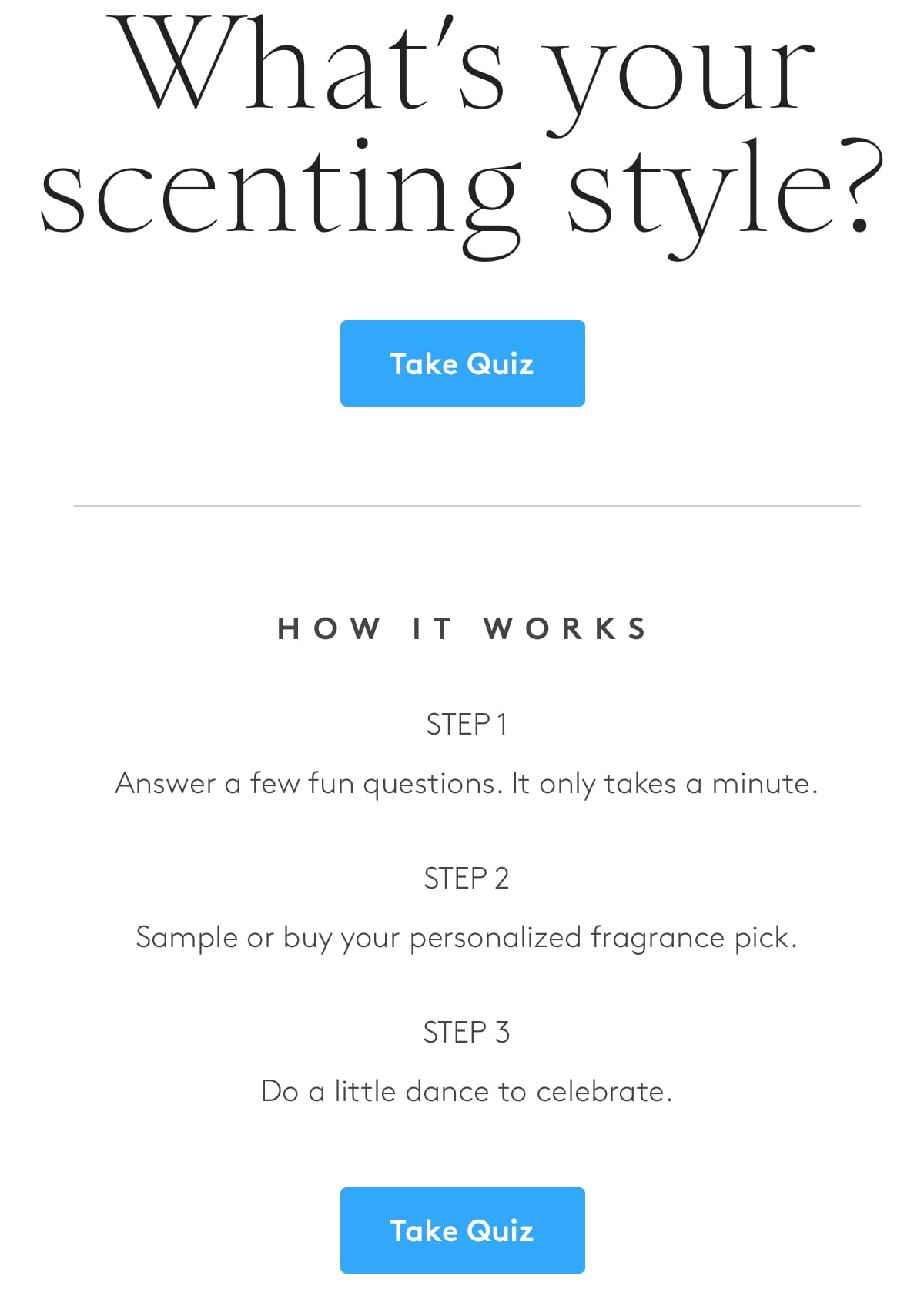The height and width of the screenshot is (1309, 924).
Task: Click the "personalized fragrance pick" phrase
Action: (602, 938)
